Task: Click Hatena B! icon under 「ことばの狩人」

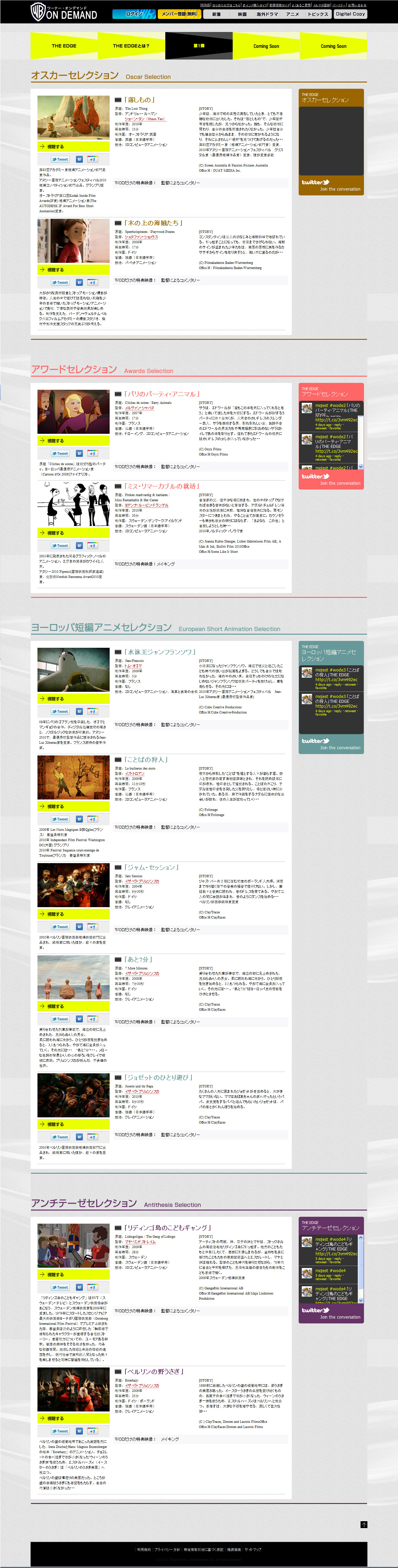Action: (79, 819)
